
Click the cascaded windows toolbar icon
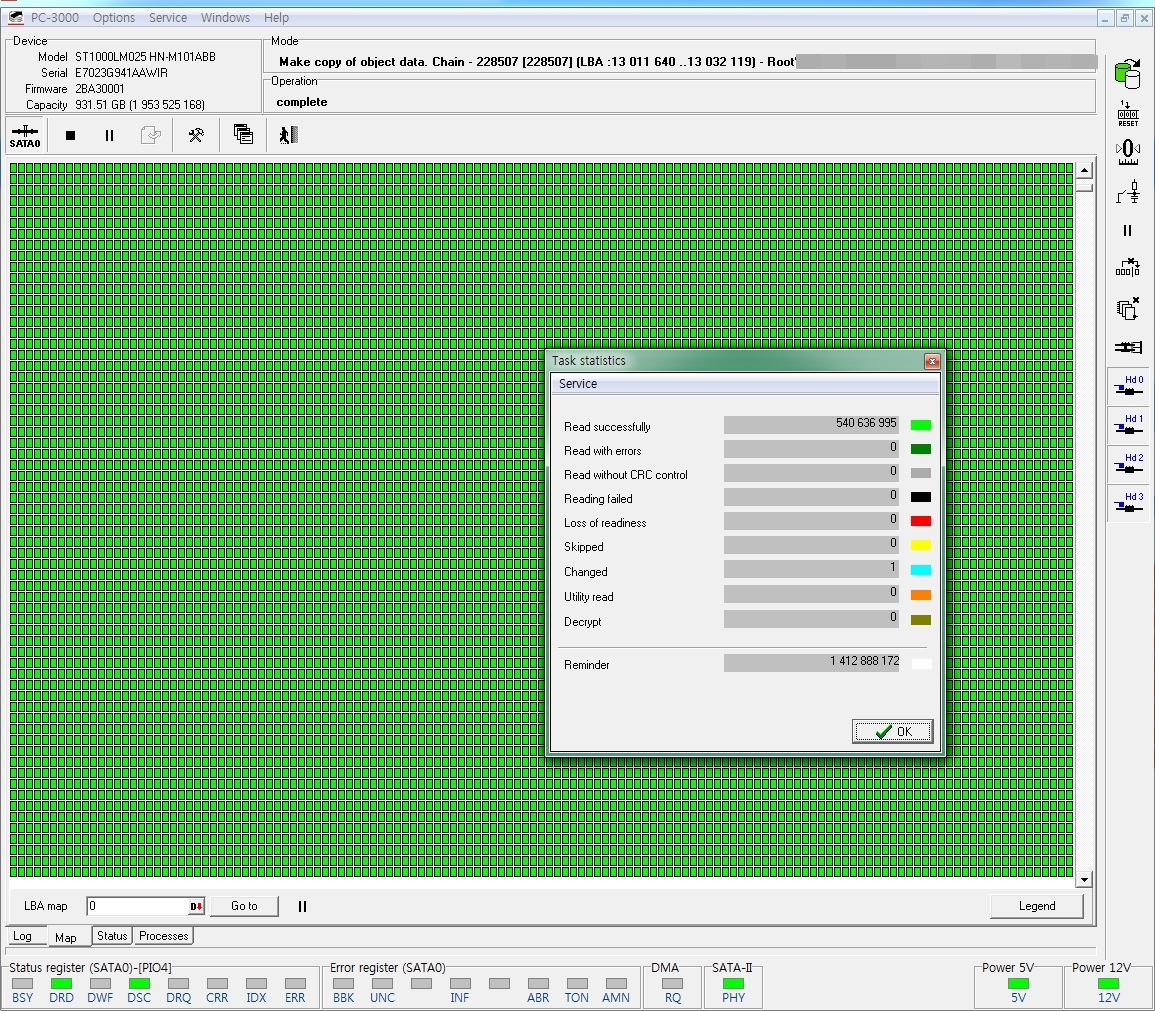pos(243,135)
